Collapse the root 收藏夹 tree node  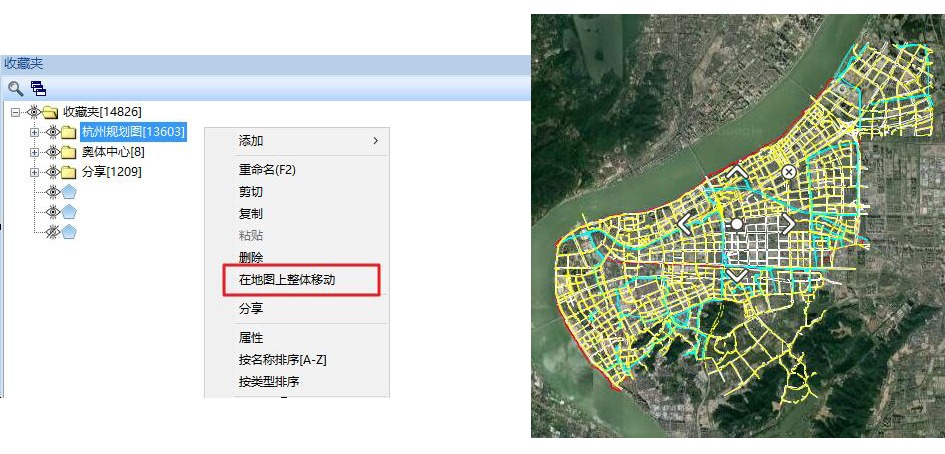tap(15, 112)
